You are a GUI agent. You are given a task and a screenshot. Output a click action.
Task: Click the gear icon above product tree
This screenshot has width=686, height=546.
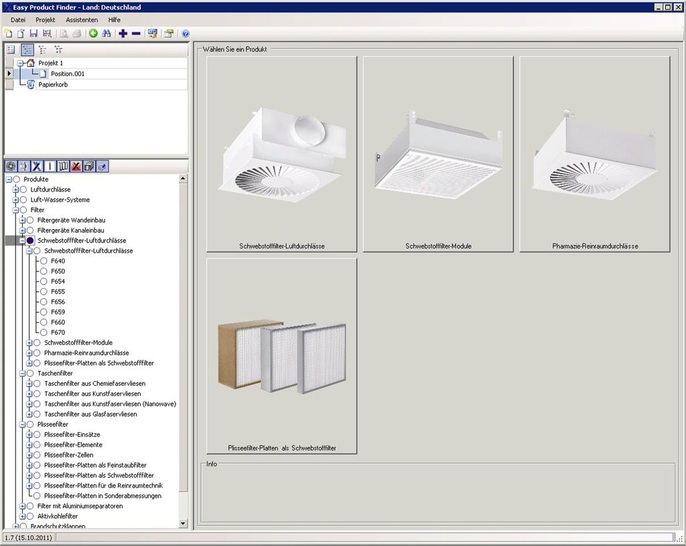coord(10,164)
